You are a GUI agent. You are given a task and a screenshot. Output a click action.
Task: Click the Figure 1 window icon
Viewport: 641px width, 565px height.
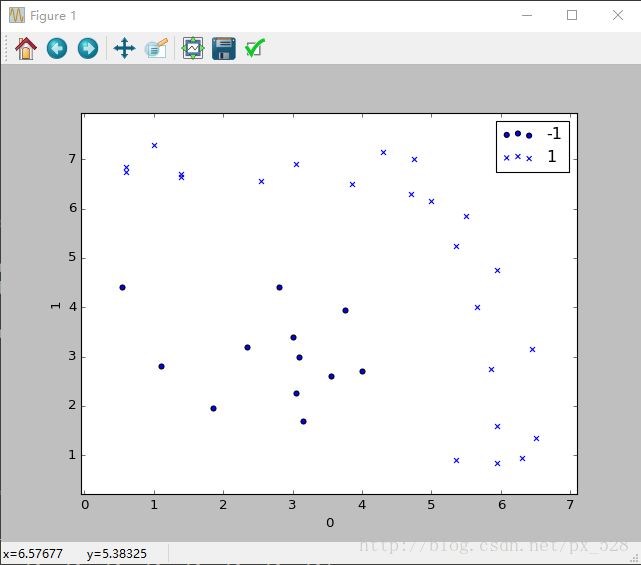(x=17, y=16)
